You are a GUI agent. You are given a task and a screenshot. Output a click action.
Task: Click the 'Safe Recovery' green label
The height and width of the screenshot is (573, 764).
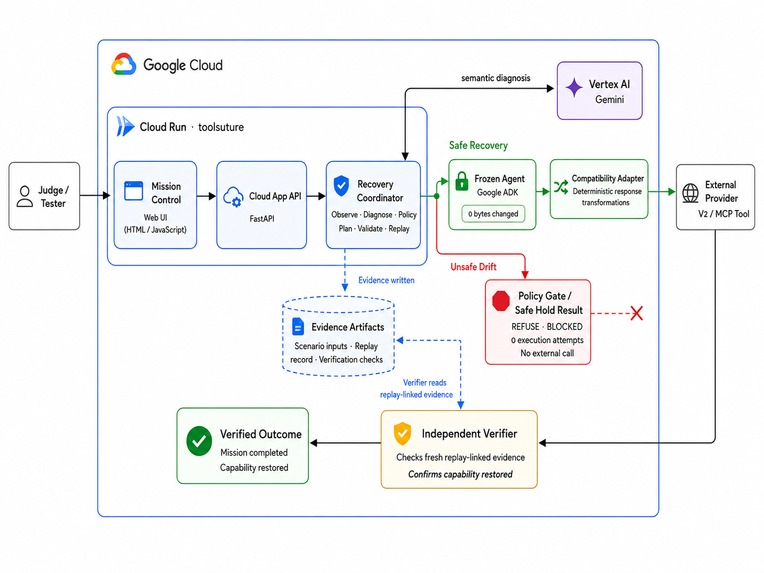tap(478, 145)
